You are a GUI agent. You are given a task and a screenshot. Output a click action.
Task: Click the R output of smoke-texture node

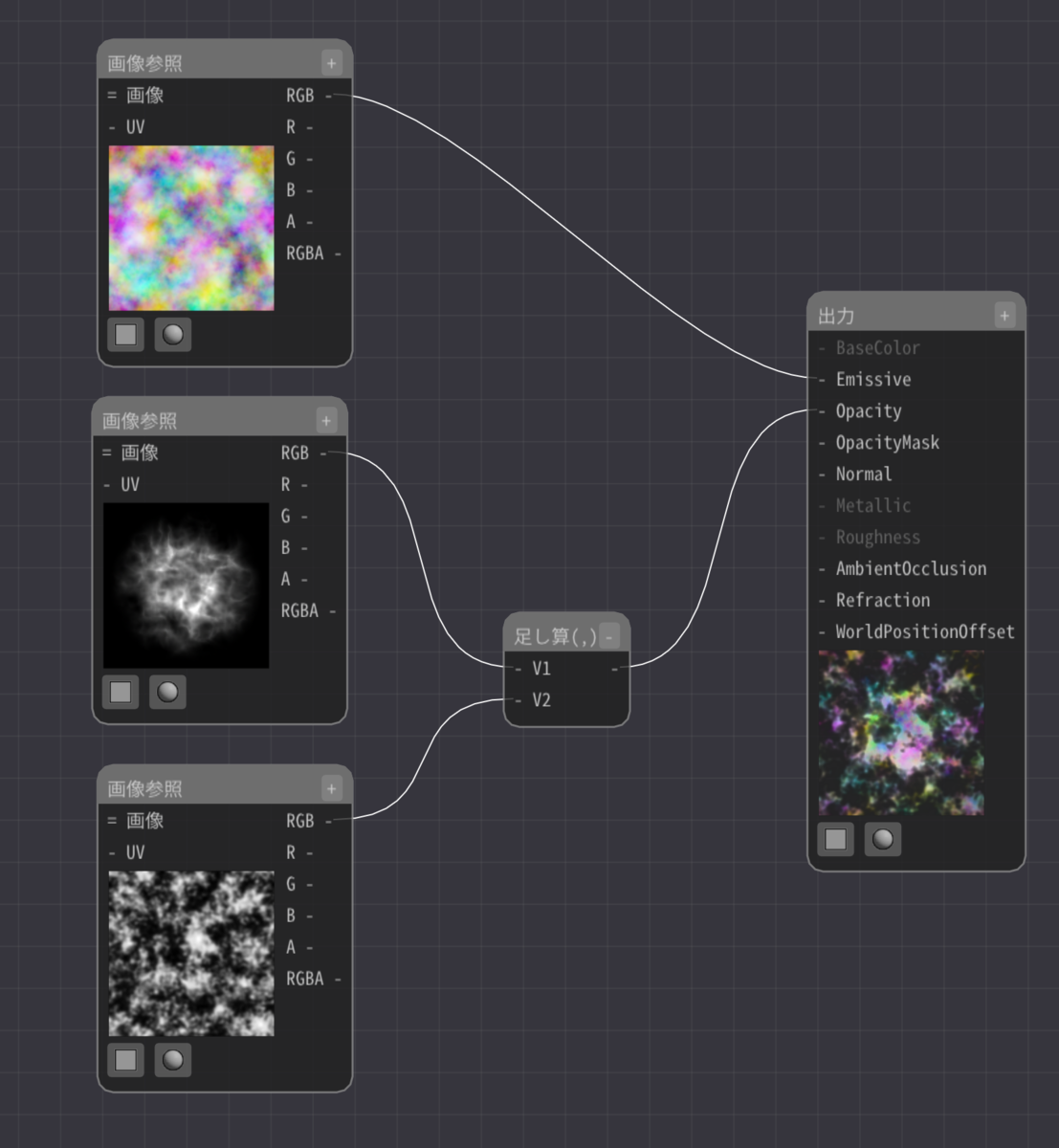click(x=295, y=484)
